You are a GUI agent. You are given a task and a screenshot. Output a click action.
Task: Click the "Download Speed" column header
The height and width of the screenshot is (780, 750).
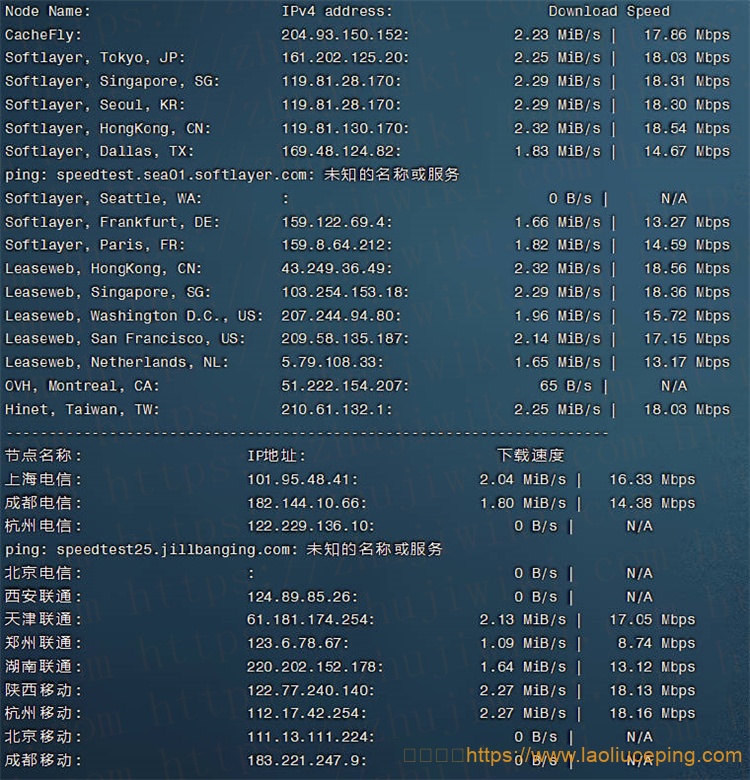pos(609,11)
